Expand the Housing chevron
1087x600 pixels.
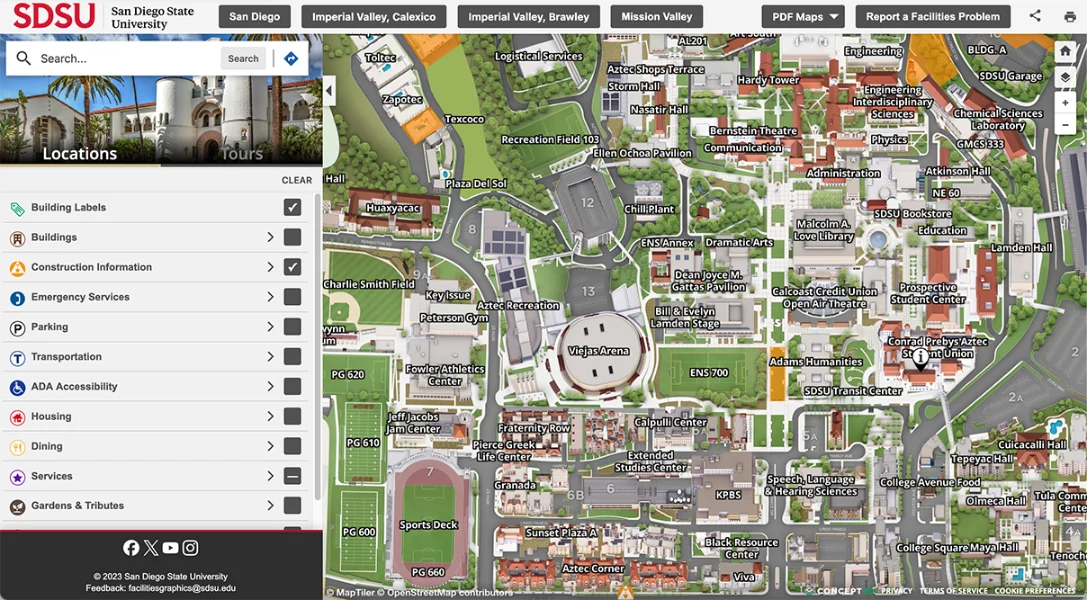270,416
